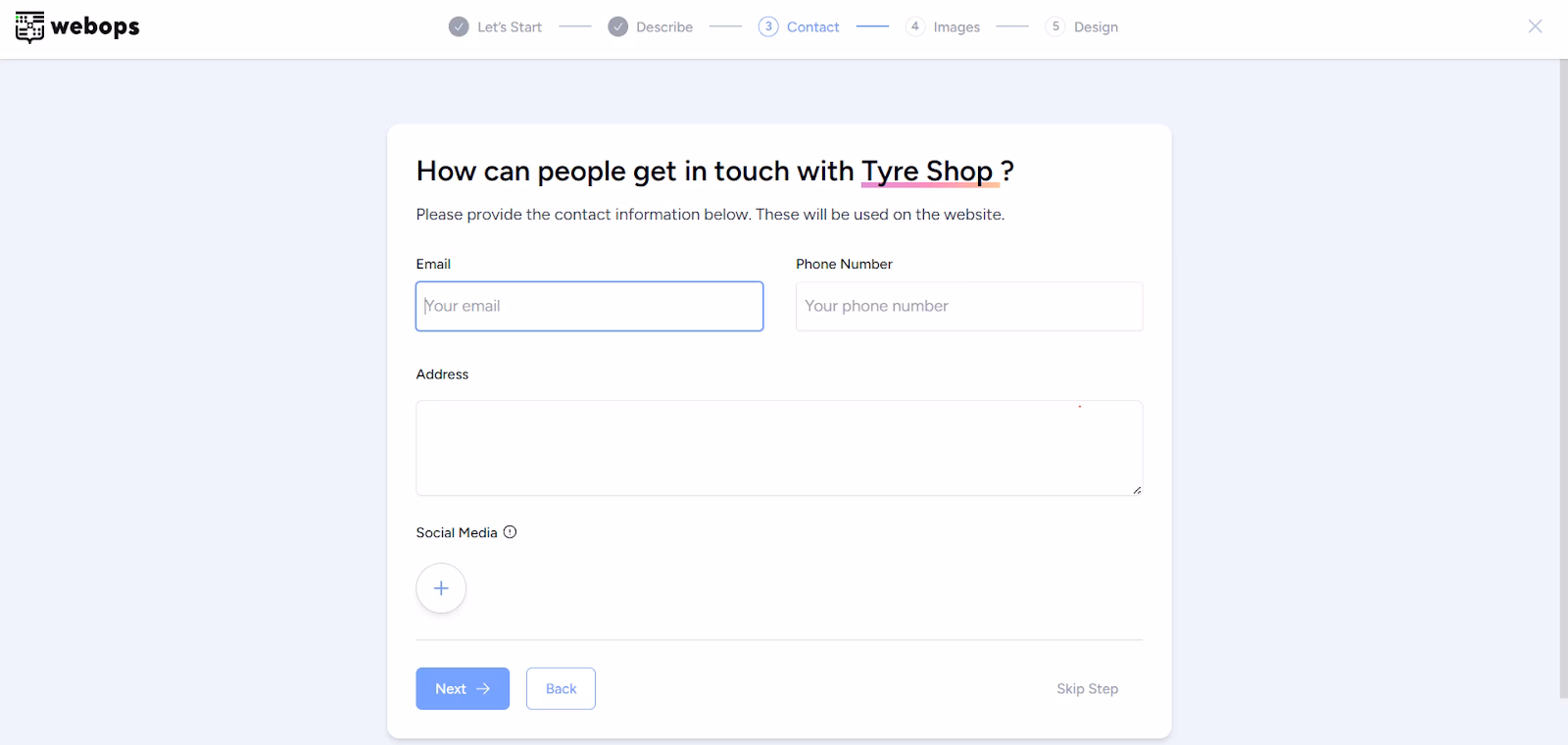
Task: Jump to the Images step label
Action: click(x=956, y=27)
